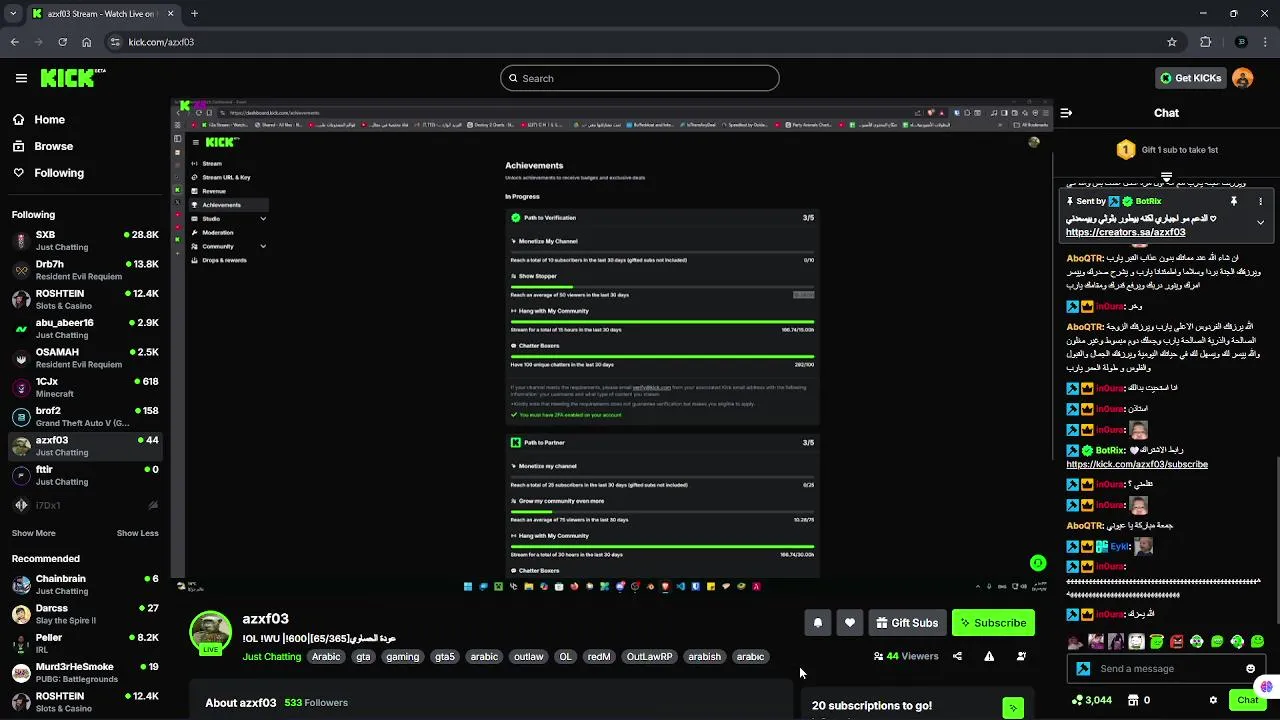This screenshot has width=1280, height=720.
Task: Open the user avatar in the top bar
Action: [x=1242, y=78]
